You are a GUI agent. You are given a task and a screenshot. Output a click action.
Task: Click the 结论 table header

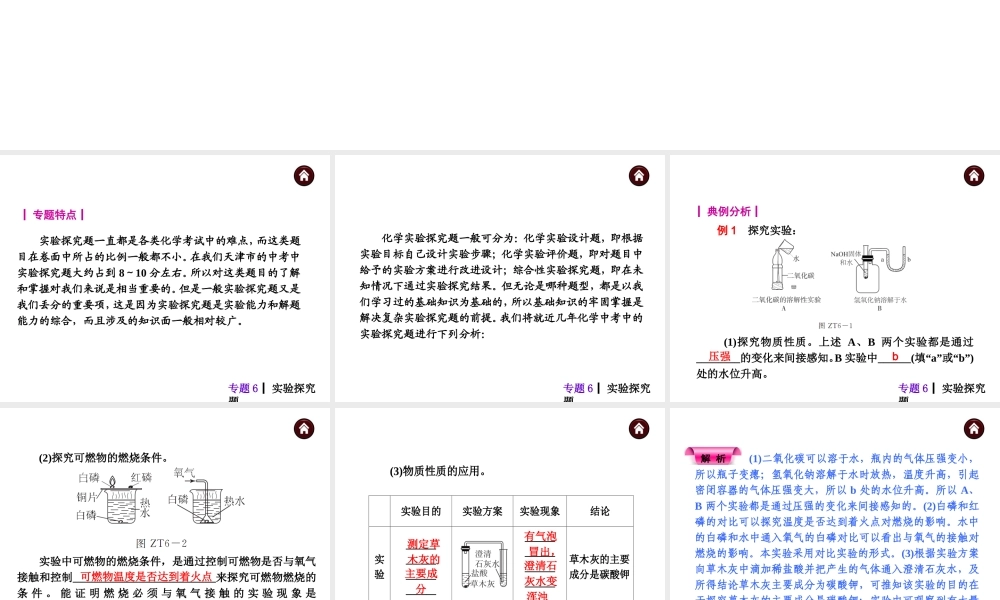click(x=599, y=511)
